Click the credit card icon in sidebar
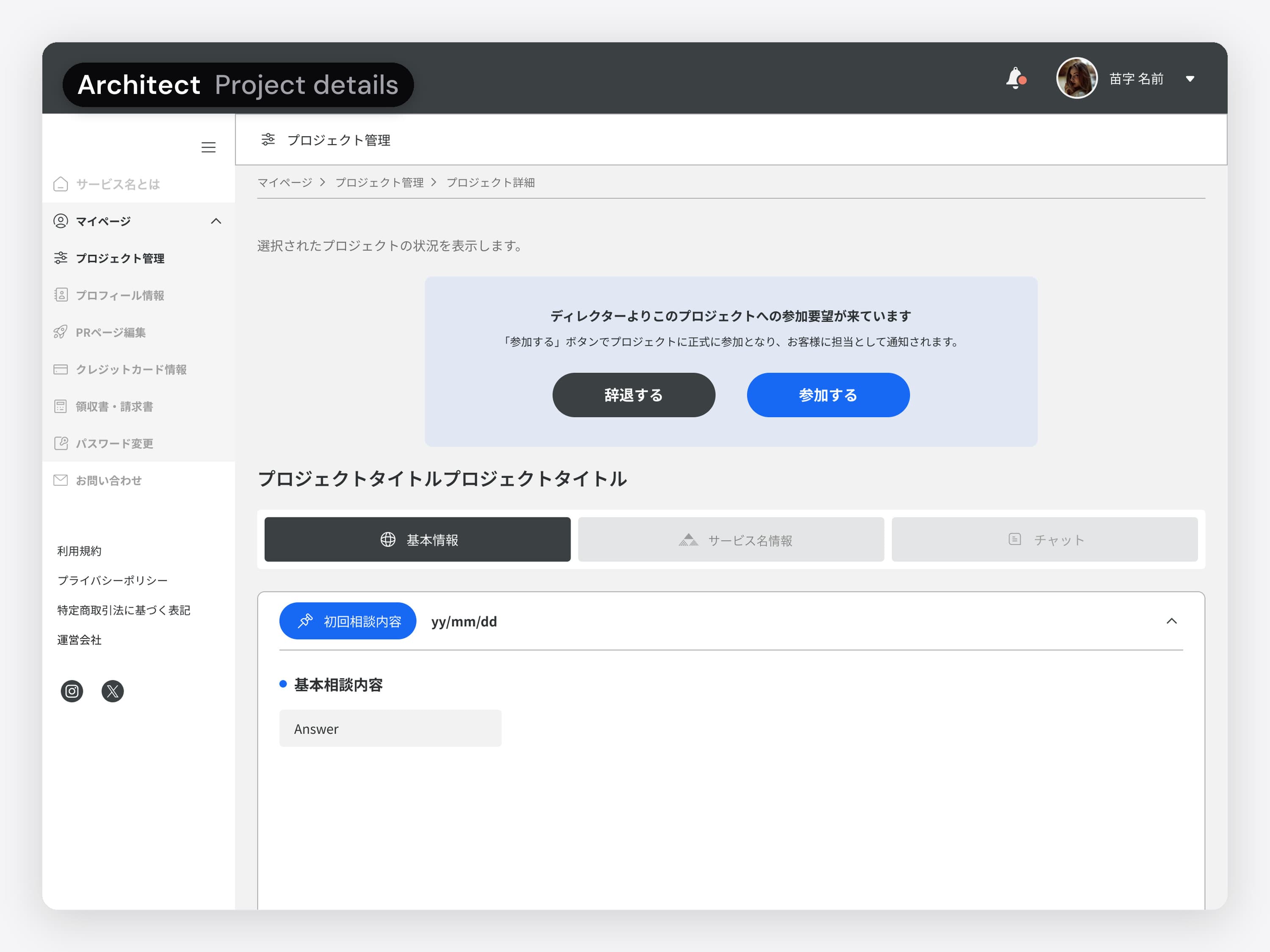 click(x=60, y=369)
